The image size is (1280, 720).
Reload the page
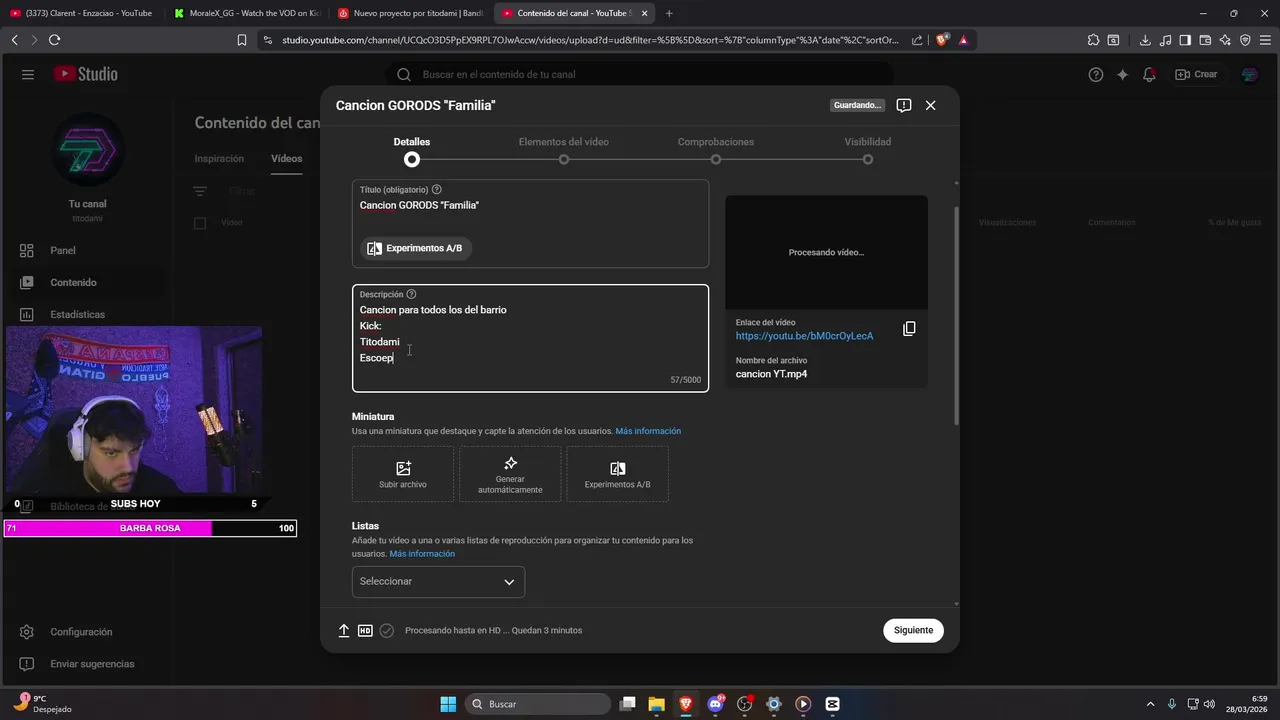pos(54,40)
